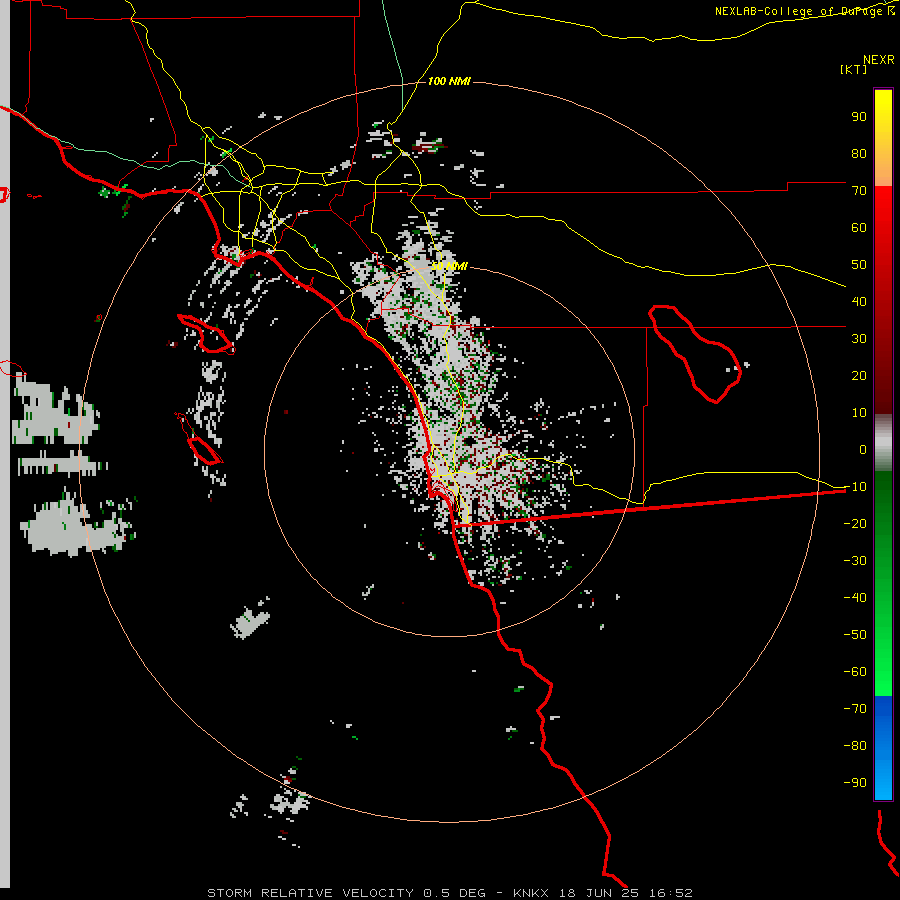Click the -60 value on velocity scale
Viewport: 900px width, 900px height.
pyautogui.click(x=855, y=672)
